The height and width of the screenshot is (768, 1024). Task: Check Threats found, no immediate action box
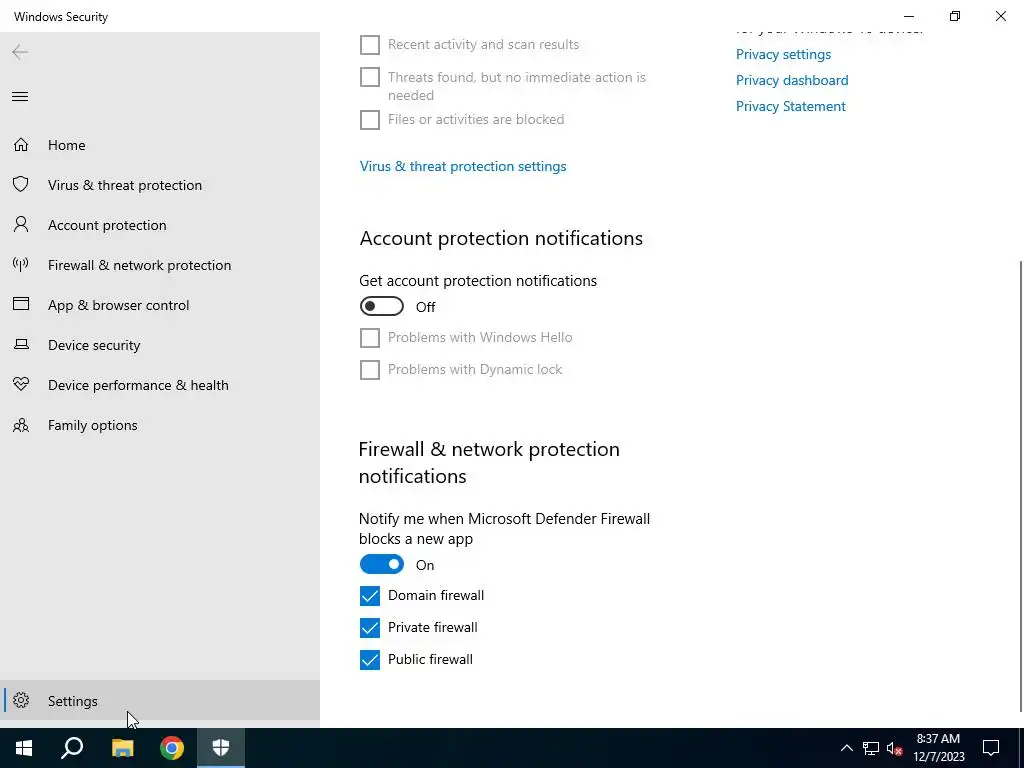click(370, 77)
